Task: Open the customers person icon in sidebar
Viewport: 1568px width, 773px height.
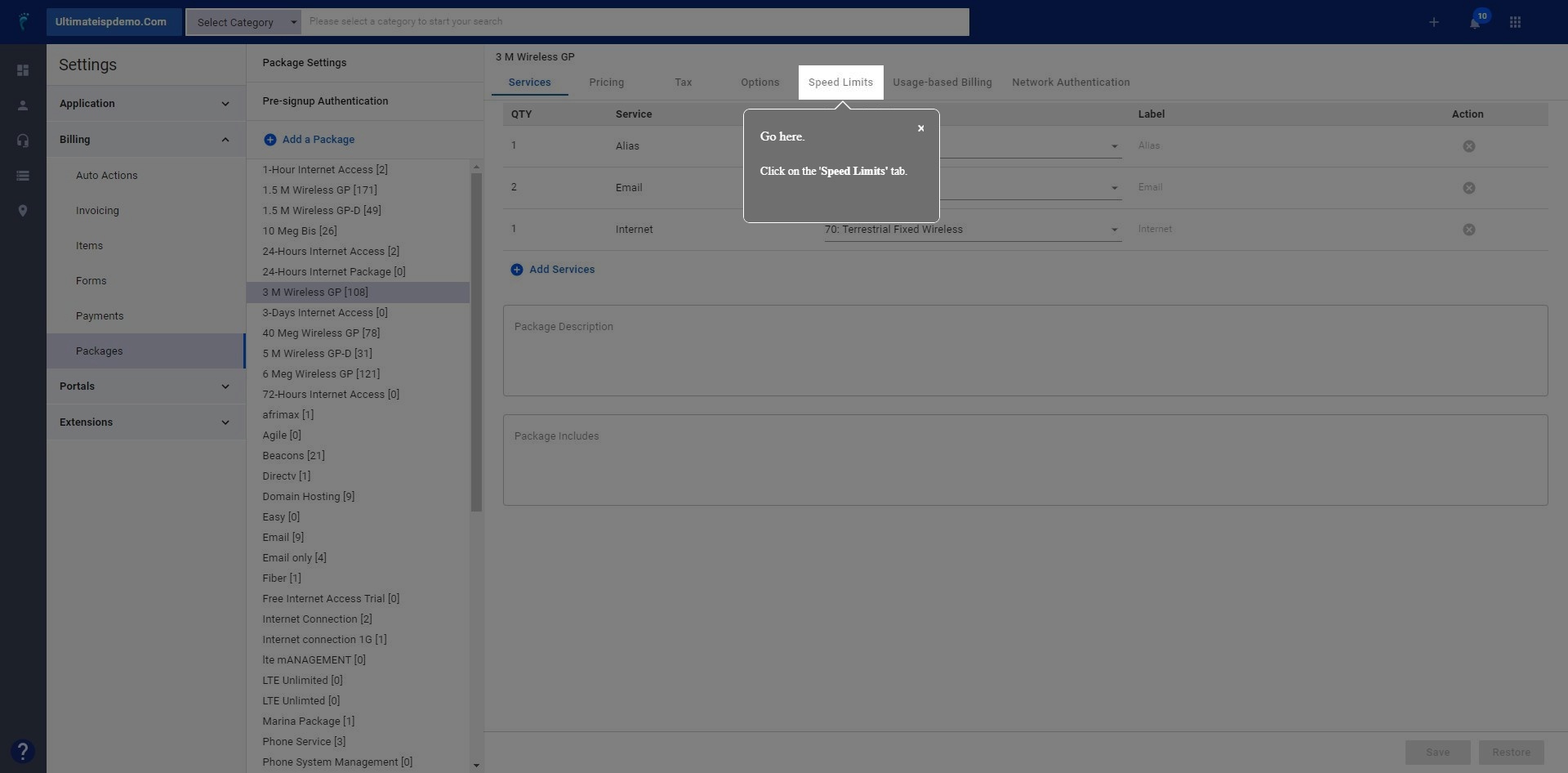Action: click(x=23, y=105)
